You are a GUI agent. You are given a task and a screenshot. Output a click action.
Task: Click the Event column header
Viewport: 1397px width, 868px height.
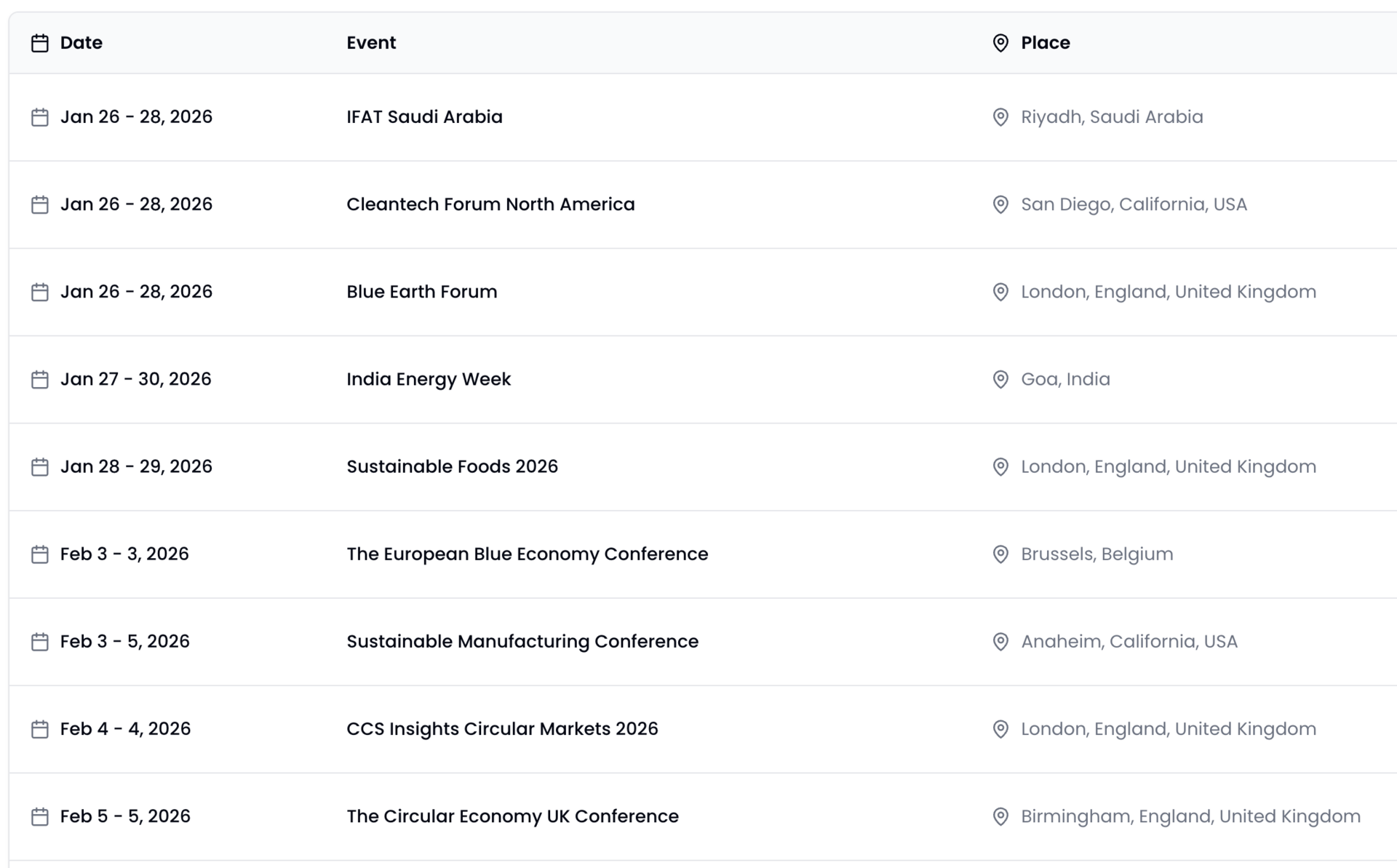(371, 43)
